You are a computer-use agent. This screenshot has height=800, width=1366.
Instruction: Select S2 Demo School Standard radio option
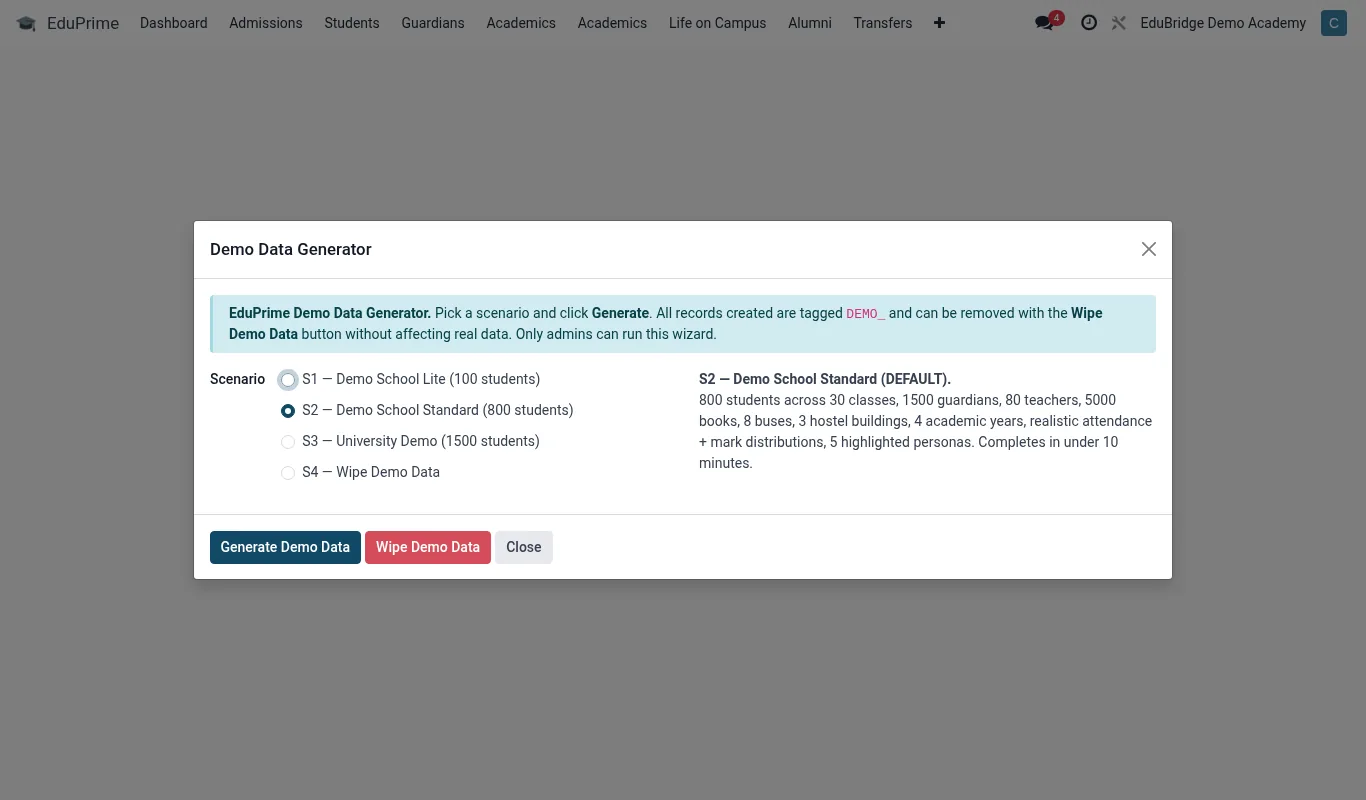(x=288, y=411)
